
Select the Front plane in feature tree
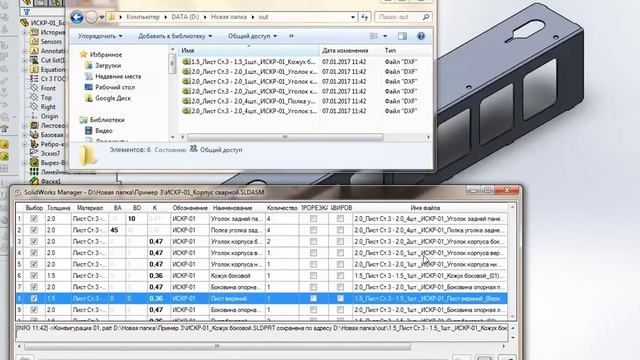(x=48, y=88)
